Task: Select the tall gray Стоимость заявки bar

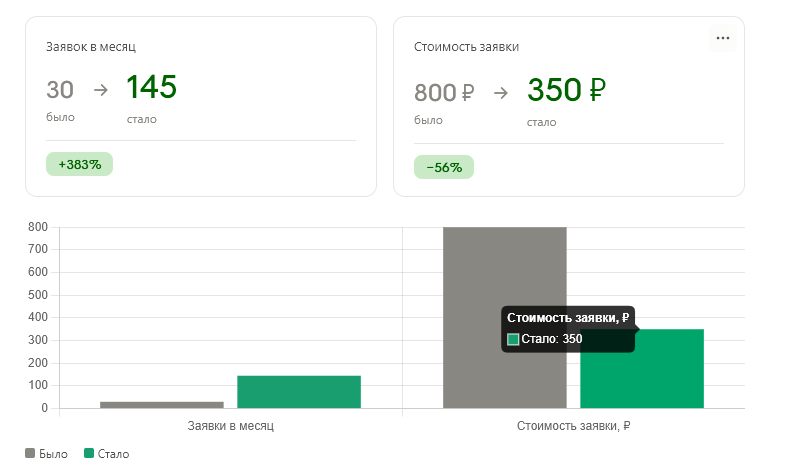Action: tap(505, 317)
